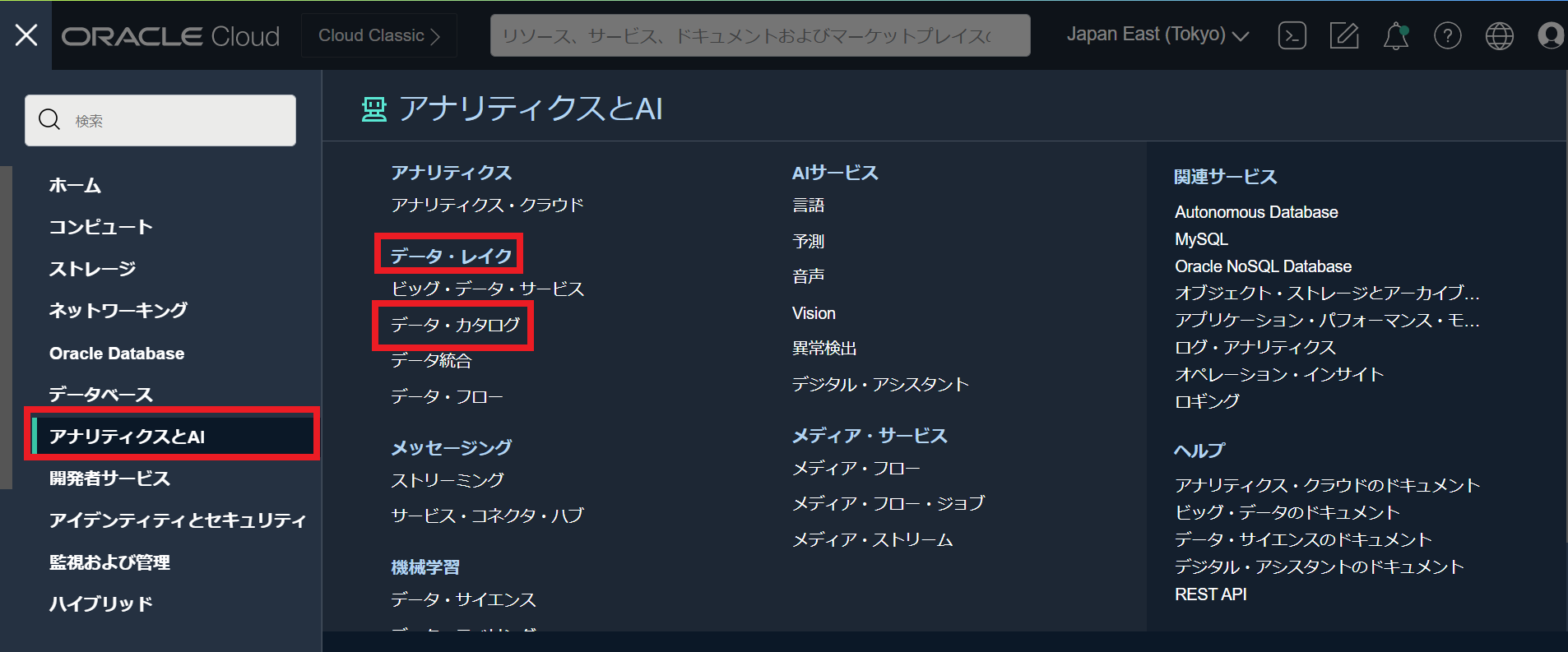Open ビッグ・データ・サービス link
The image size is (1568, 652).
487,289
